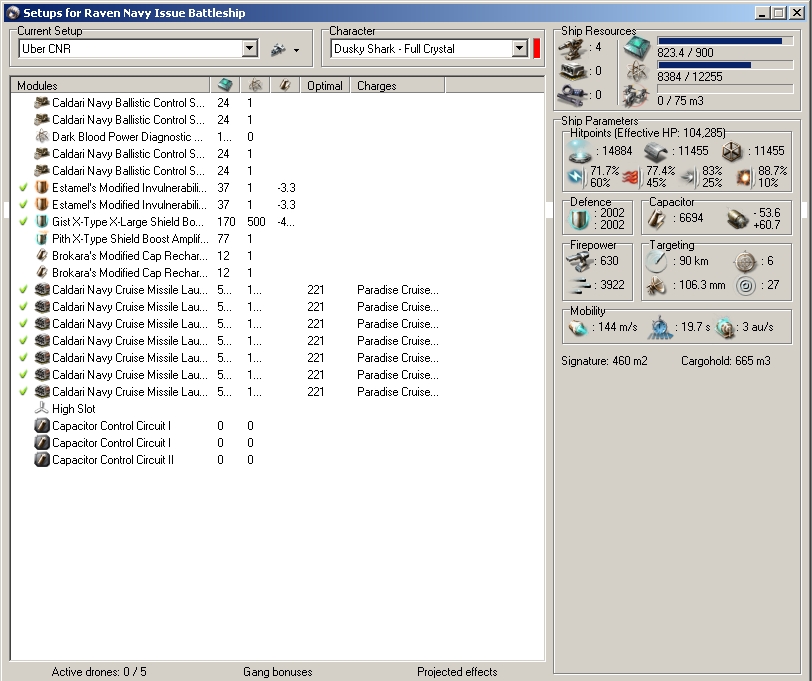The width and height of the screenshot is (812, 681).
Task: Click the CPU icon column header
Action: pos(225,85)
